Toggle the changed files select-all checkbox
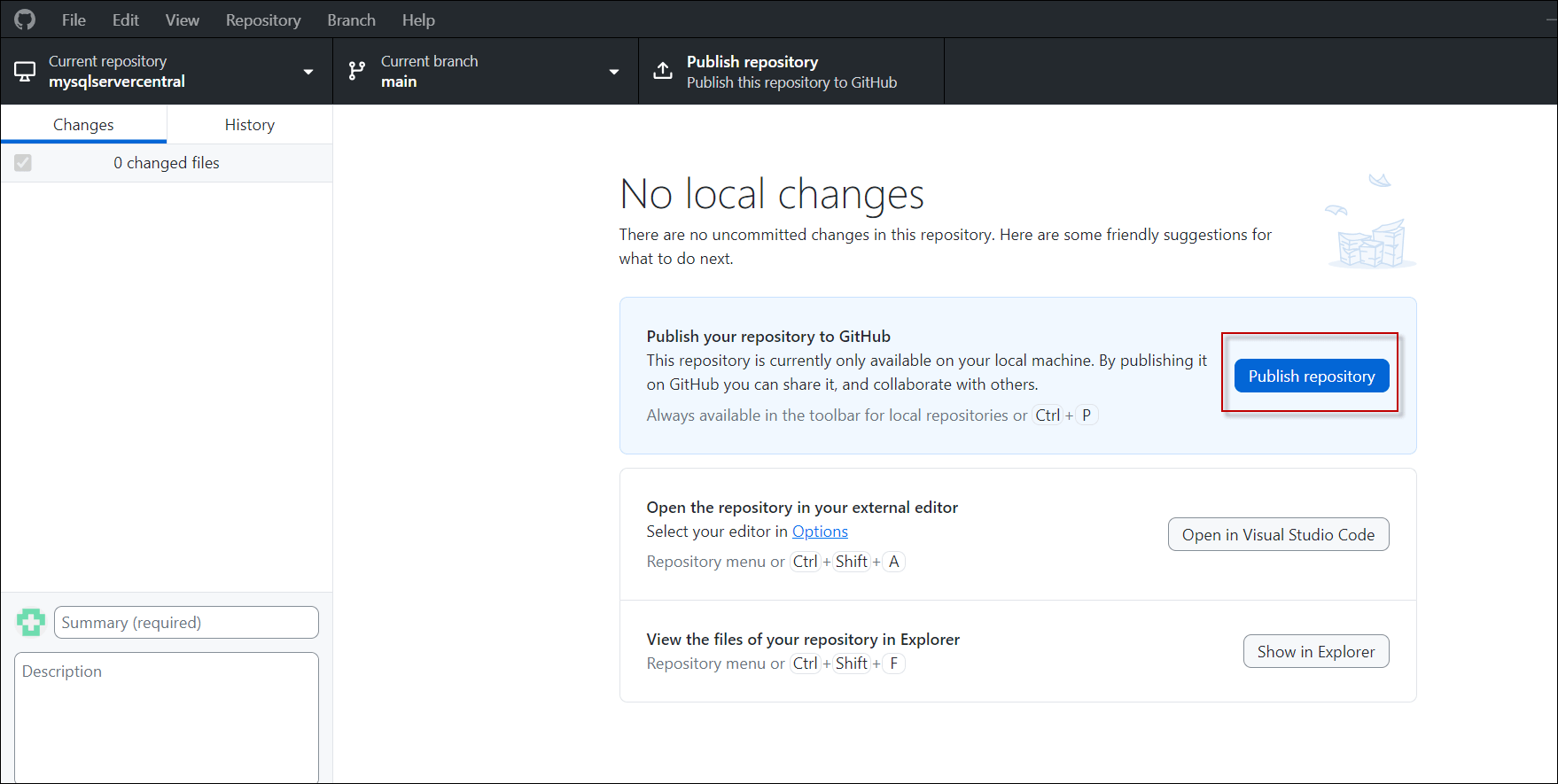1558x784 pixels. click(23, 163)
